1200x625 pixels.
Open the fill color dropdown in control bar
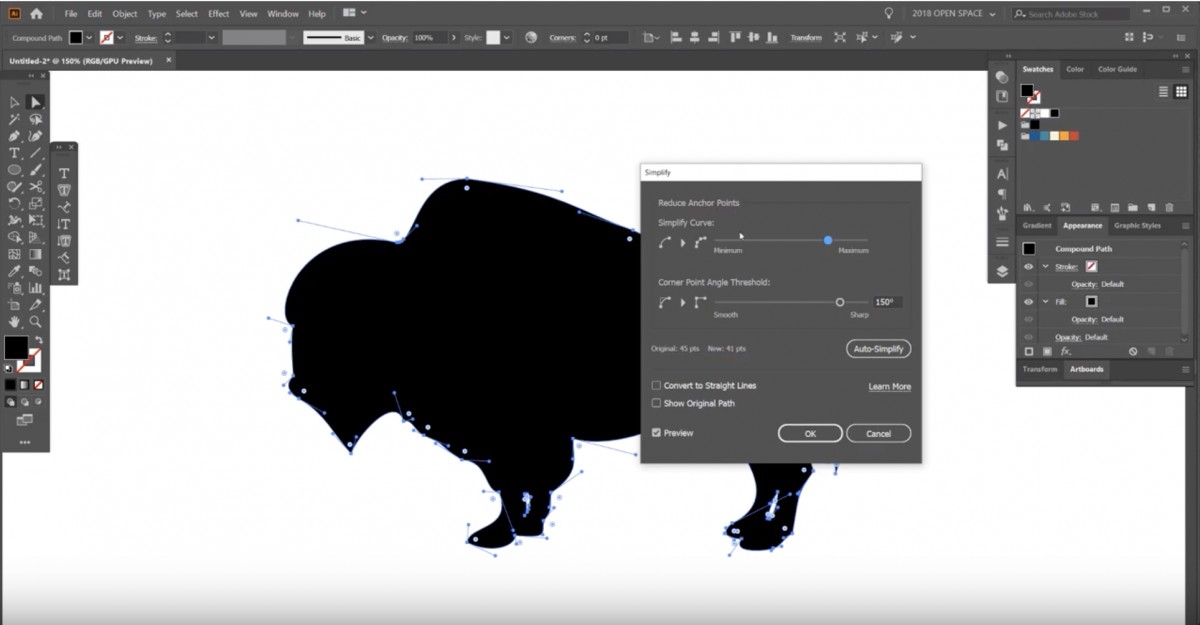pyautogui.click(x=89, y=37)
